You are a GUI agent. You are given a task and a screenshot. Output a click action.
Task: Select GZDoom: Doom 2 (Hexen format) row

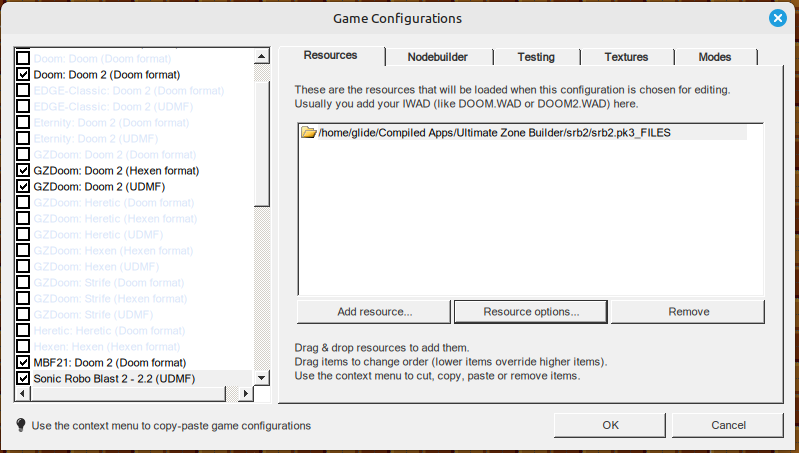[116, 171]
